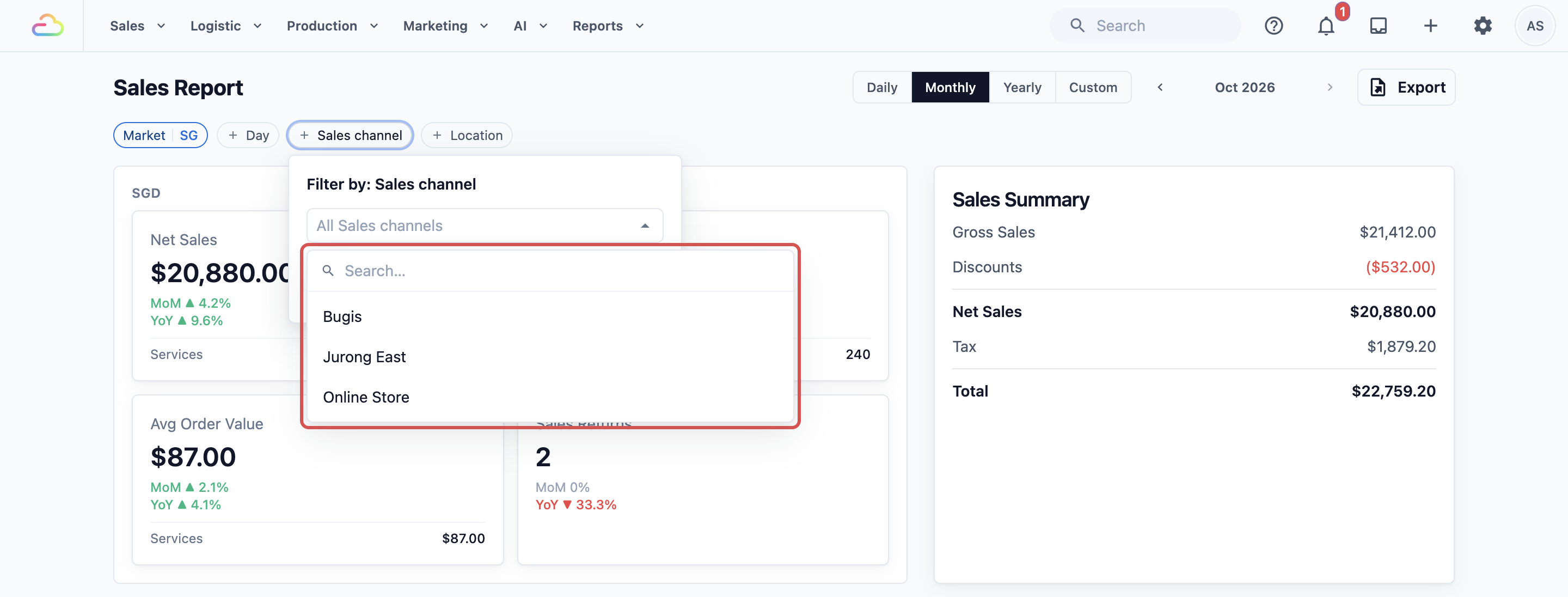This screenshot has width=1568, height=597.
Task: Click the Tax value $1,879.20
Action: 1401,346
